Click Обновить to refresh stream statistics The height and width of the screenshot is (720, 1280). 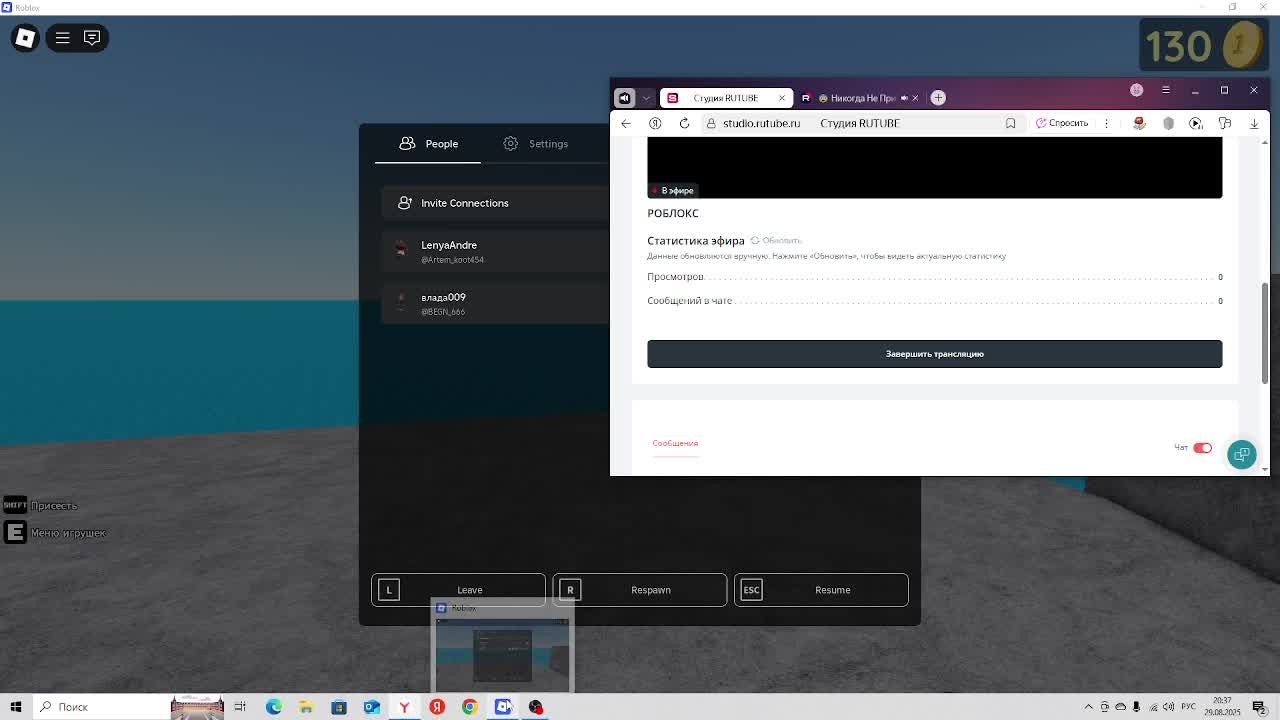[776, 241]
